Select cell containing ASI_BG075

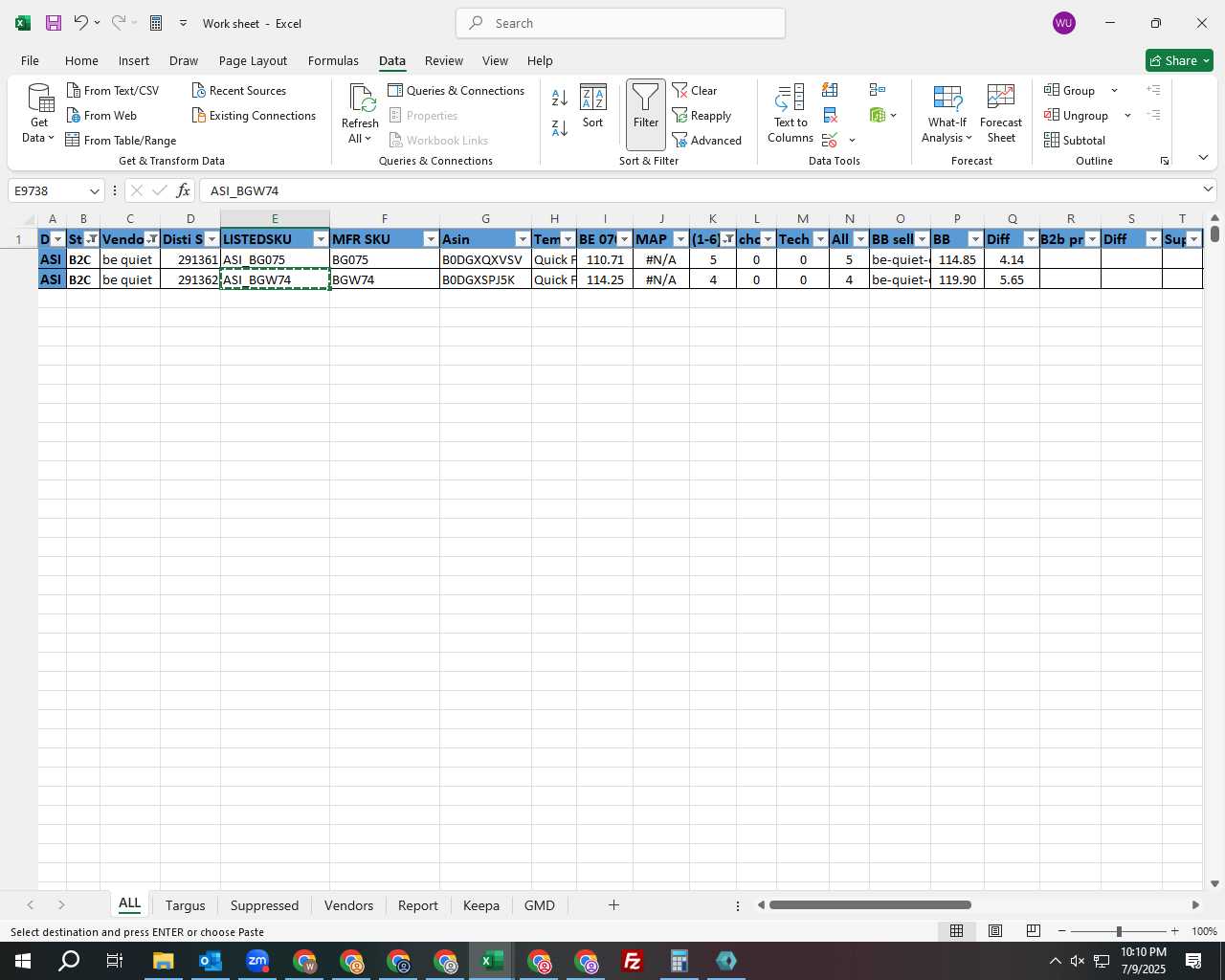click(x=275, y=259)
